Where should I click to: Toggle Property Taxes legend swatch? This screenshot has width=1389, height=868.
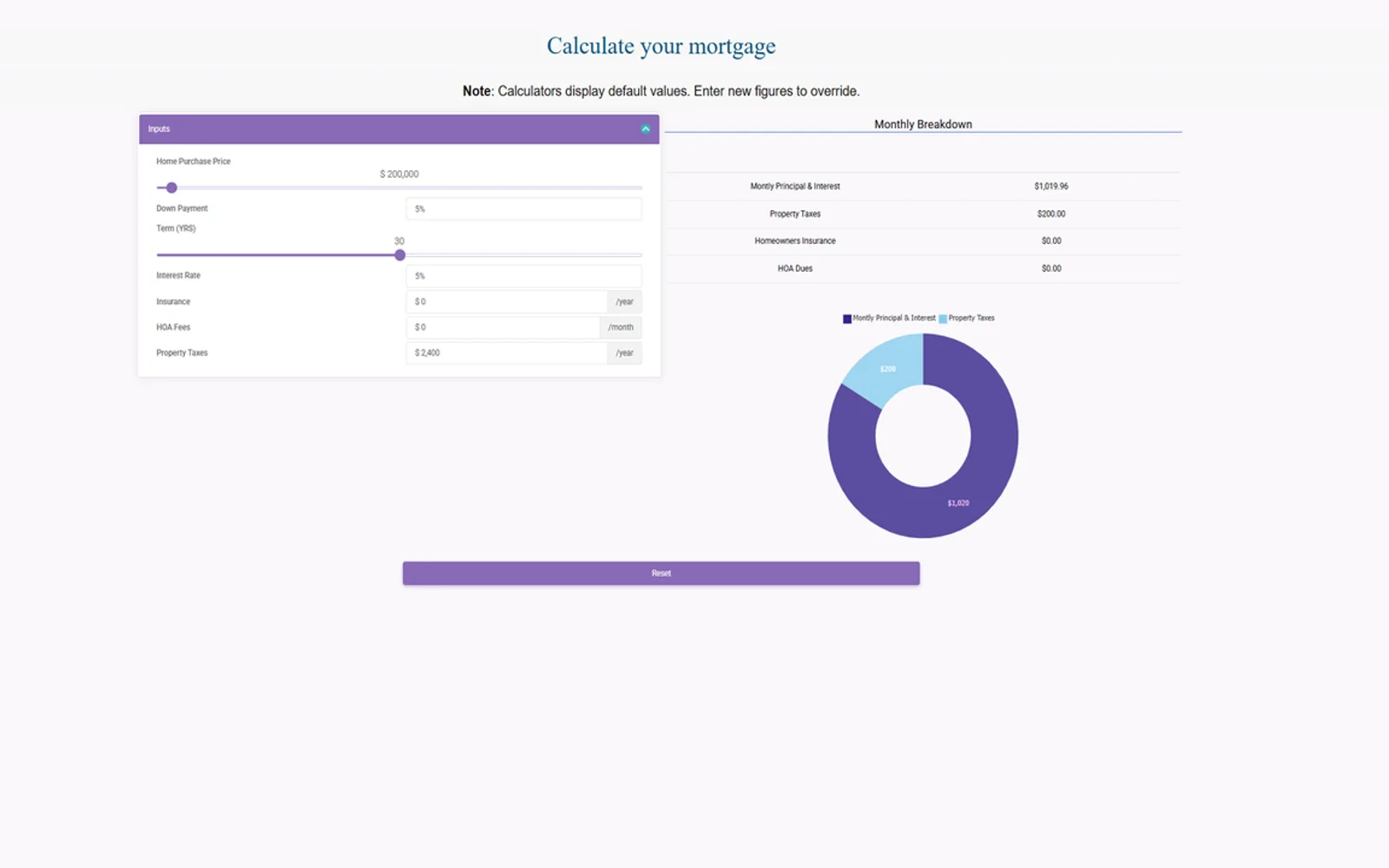coord(943,319)
